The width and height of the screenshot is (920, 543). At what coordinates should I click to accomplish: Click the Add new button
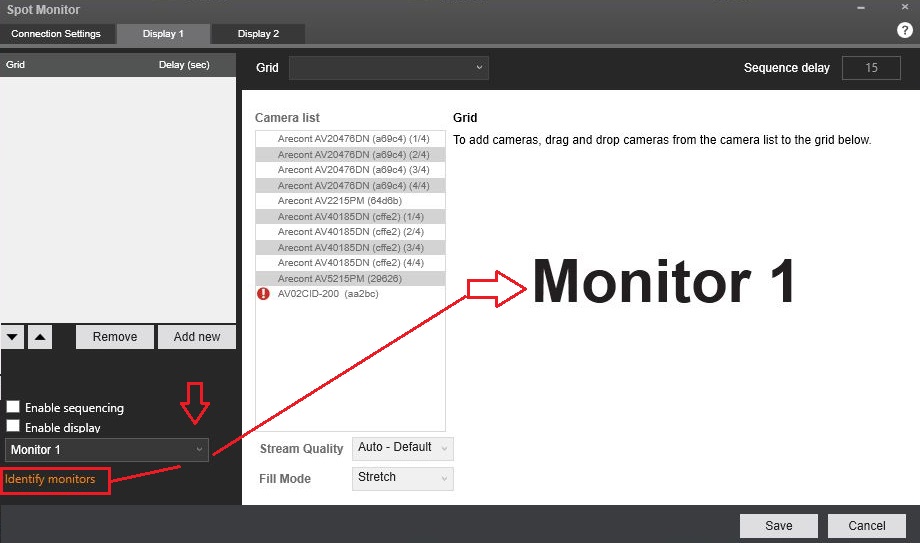[197, 337]
